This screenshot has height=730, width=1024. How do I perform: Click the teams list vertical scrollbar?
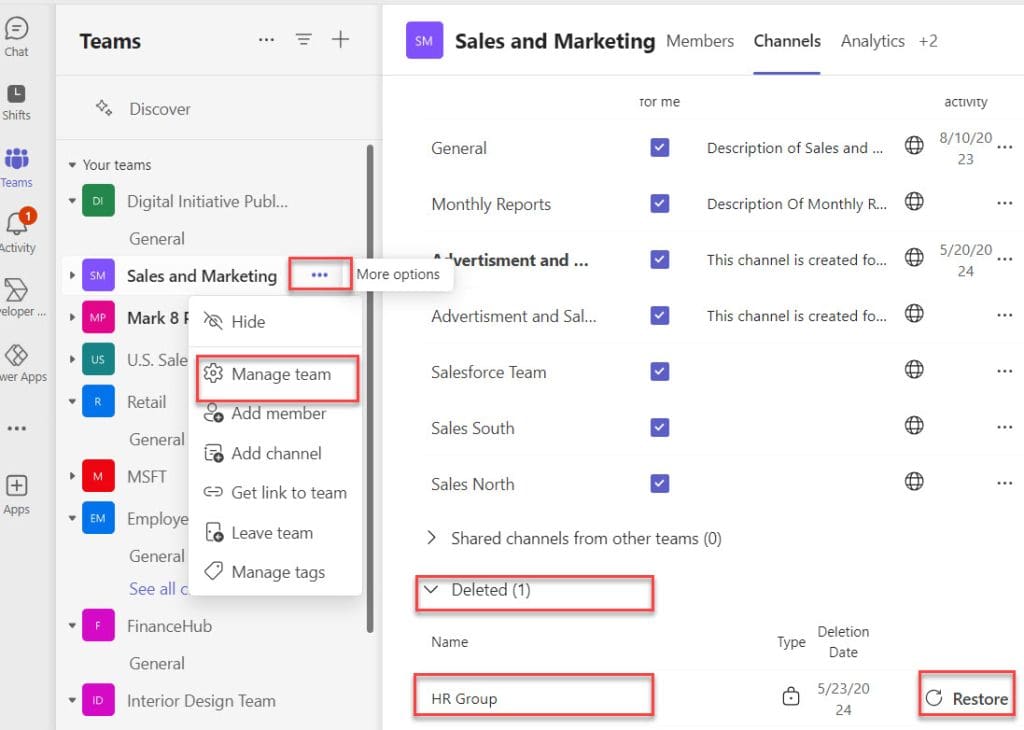click(x=370, y=389)
